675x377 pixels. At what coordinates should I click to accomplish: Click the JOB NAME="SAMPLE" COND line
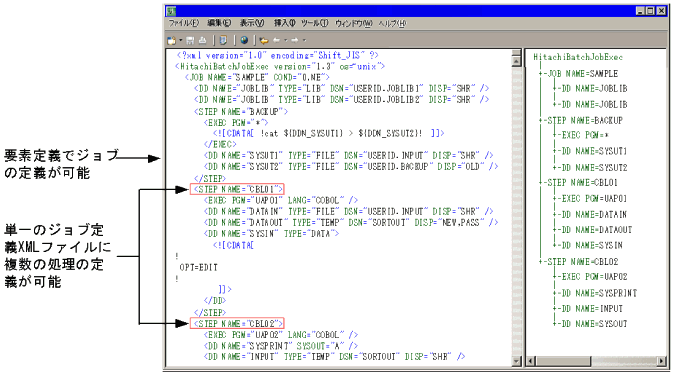pyautogui.click(x=257, y=77)
